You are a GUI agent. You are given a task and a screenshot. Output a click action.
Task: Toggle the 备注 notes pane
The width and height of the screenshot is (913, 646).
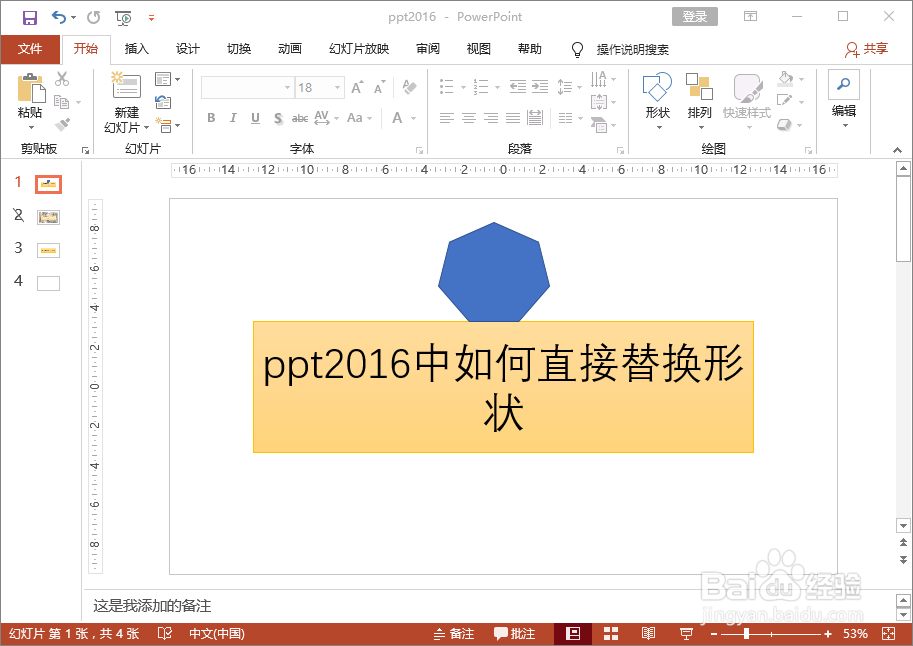(x=454, y=634)
